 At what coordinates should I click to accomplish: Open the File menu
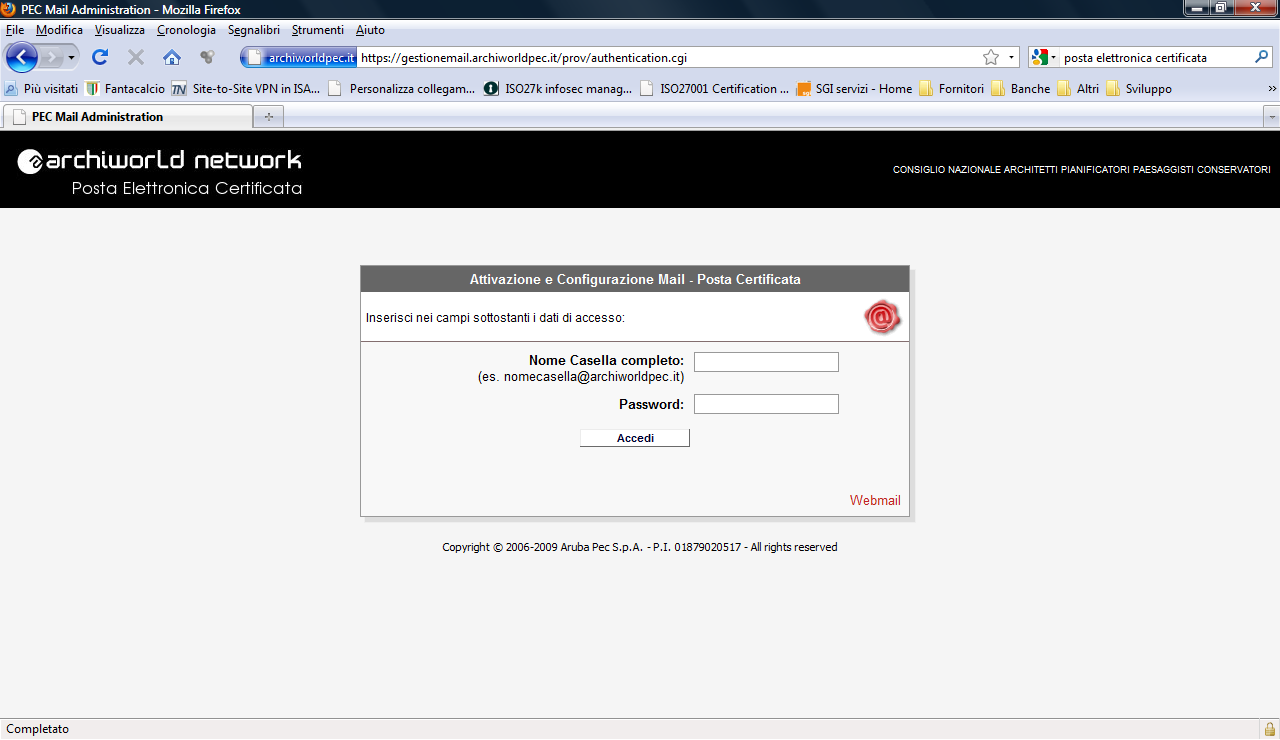pyautogui.click(x=15, y=30)
